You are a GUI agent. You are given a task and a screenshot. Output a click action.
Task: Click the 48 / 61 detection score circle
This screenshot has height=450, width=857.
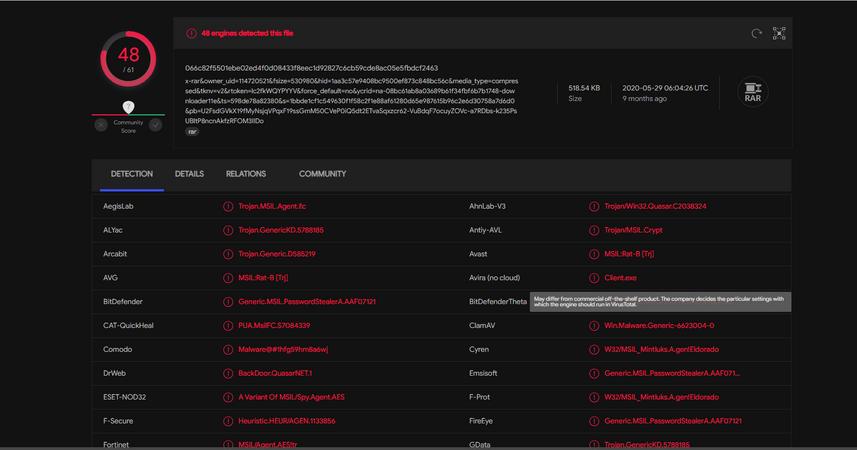(x=128, y=59)
